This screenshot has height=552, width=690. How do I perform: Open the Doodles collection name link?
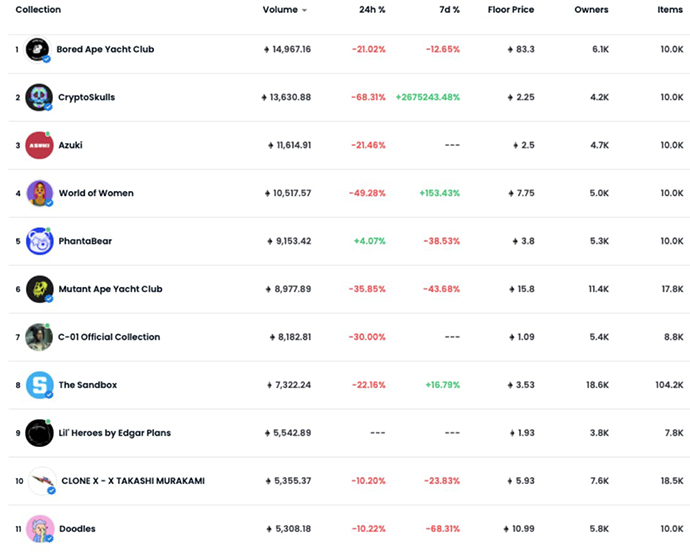click(x=77, y=529)
